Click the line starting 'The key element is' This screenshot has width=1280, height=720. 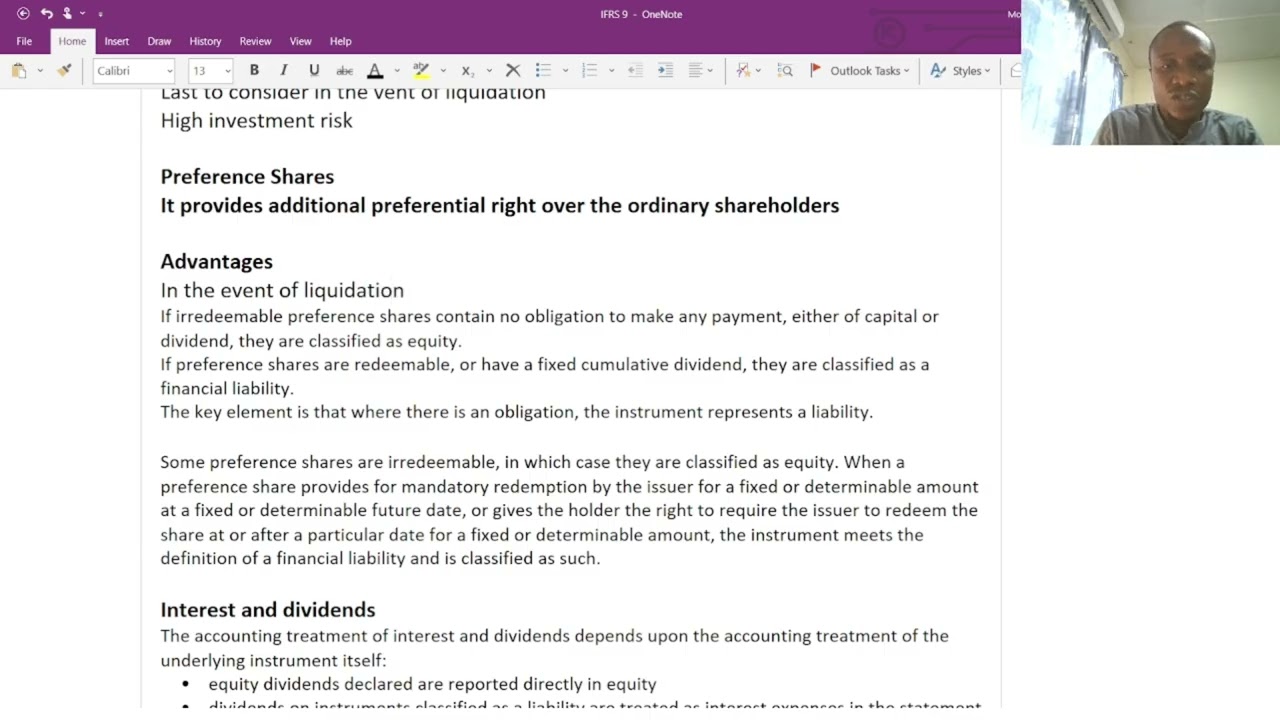coord(516,412)
